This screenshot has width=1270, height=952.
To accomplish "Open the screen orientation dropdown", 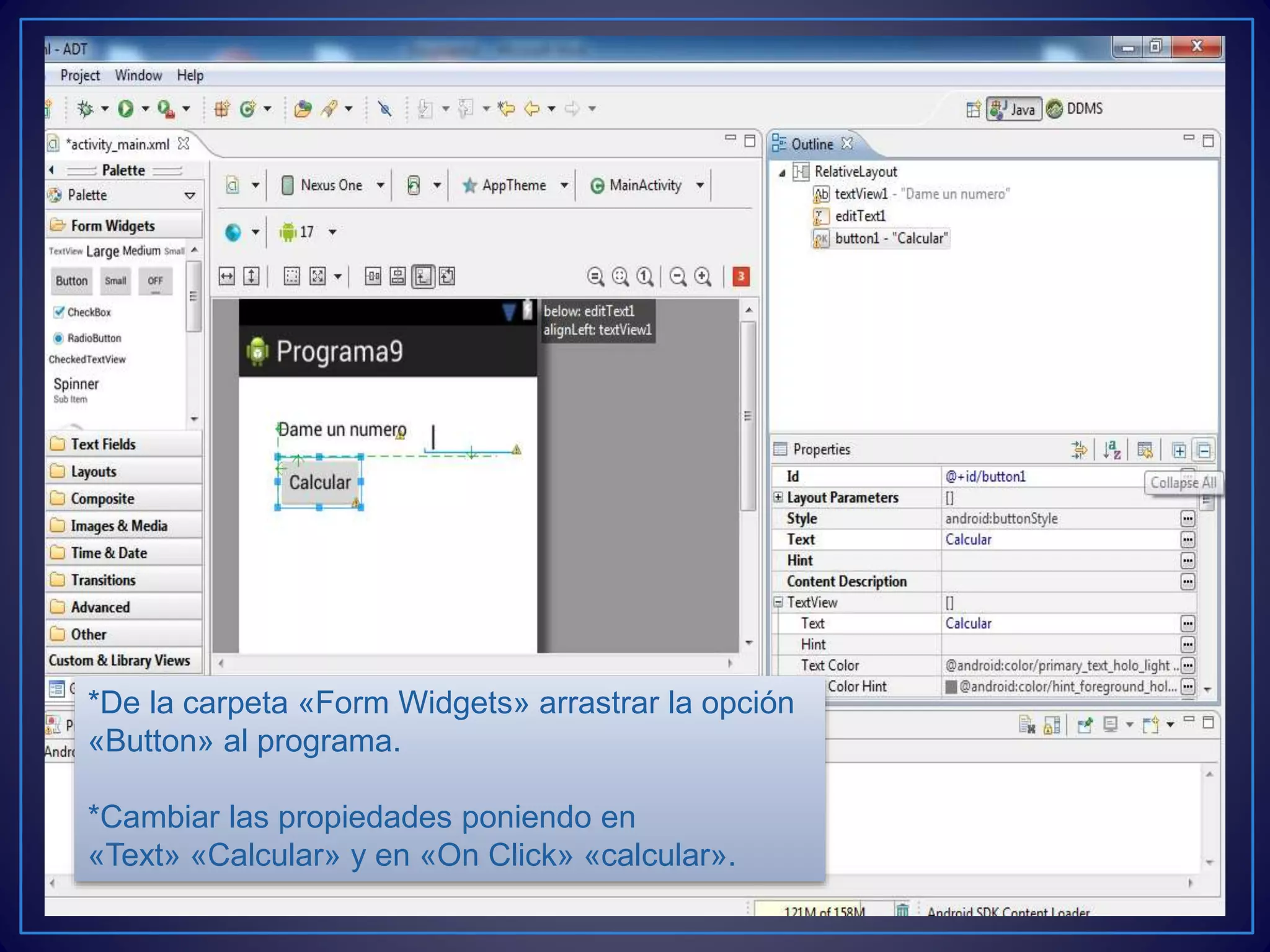I will 437,185.
